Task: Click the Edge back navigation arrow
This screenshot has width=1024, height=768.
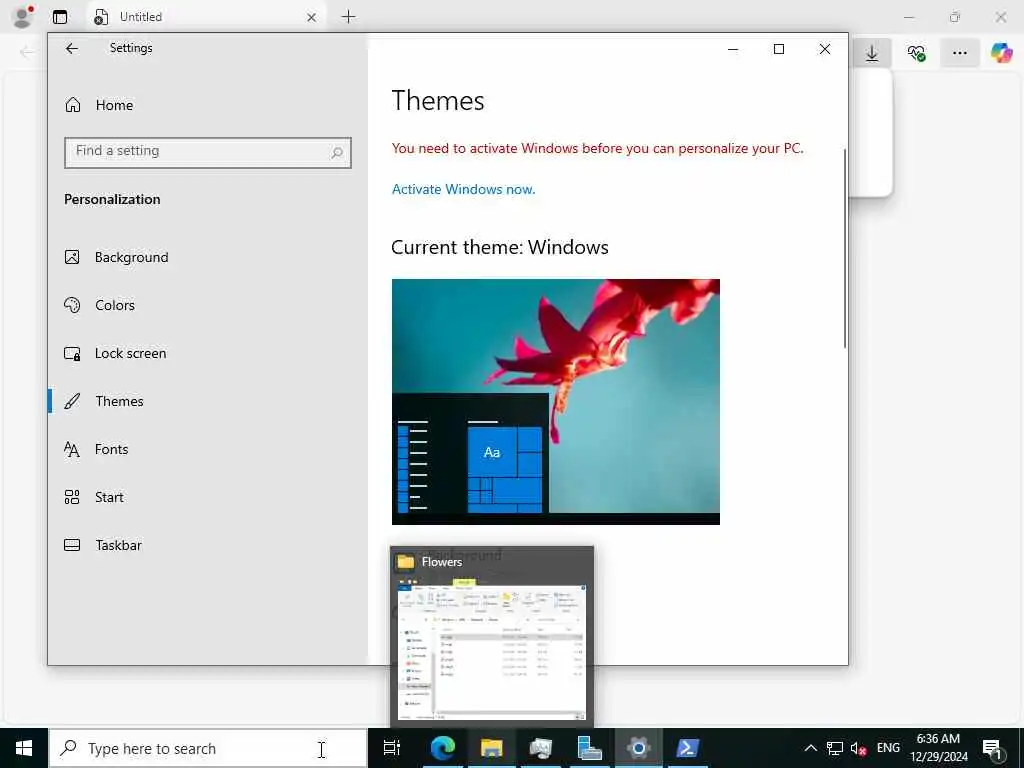Action: [x=27, y=52]
